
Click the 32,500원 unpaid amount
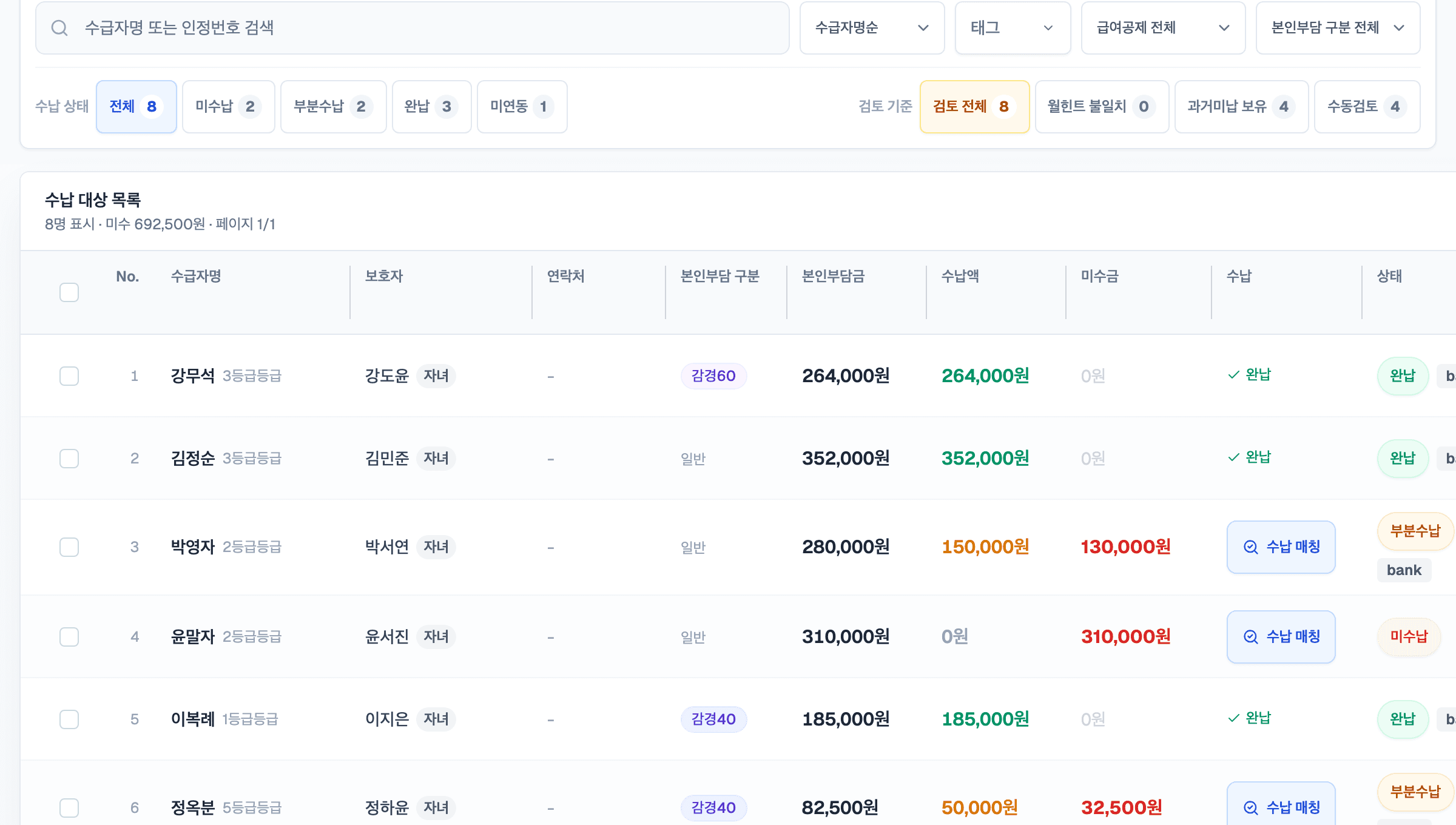1122,808
